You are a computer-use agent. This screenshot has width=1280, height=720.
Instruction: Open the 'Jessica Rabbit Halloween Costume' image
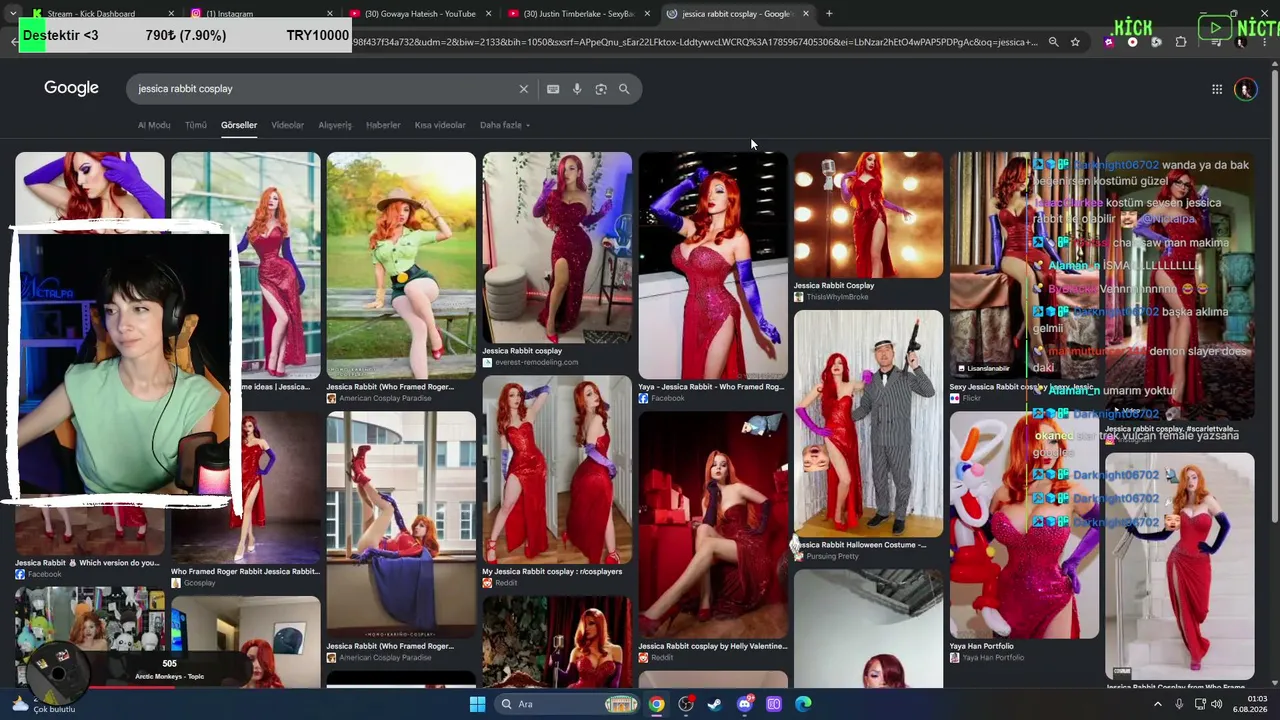[868, 423]
